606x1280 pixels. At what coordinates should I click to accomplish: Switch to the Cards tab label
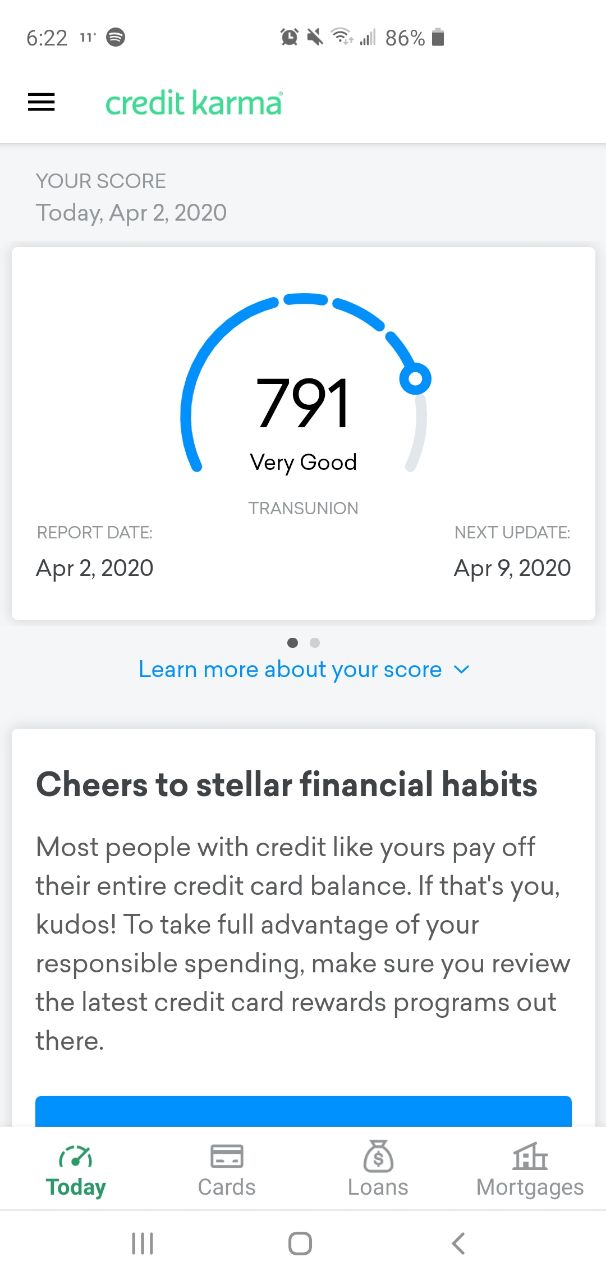[227, 1187]
